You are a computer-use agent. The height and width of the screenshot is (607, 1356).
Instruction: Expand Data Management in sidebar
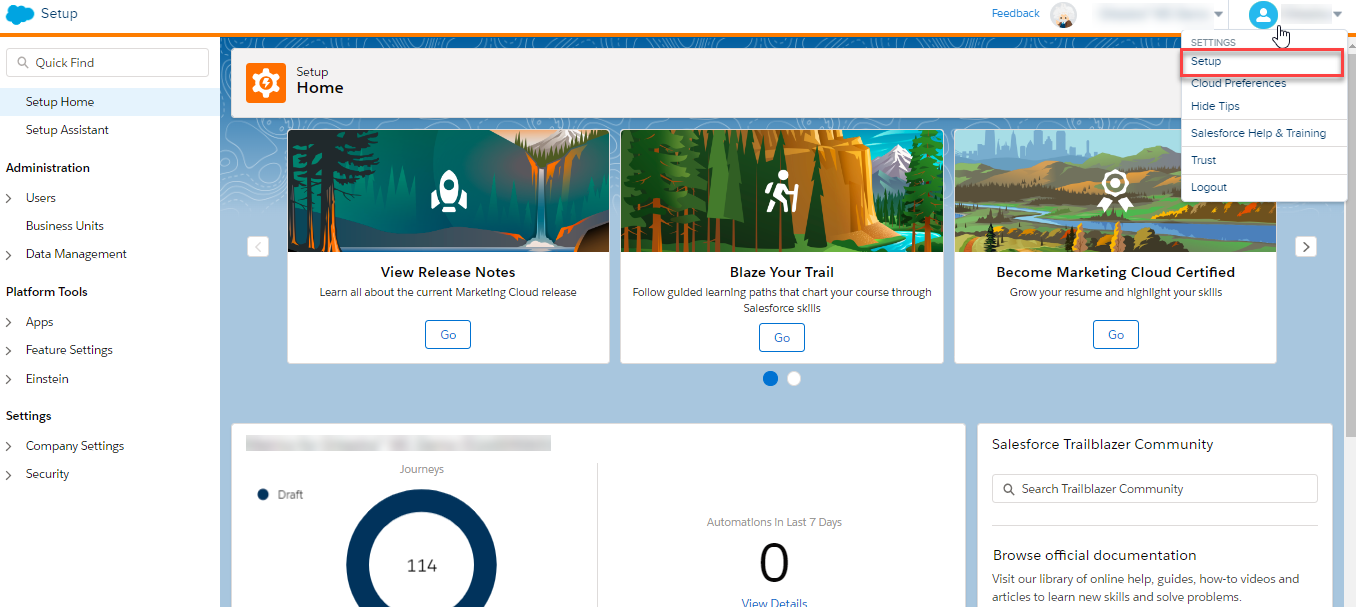[9, 254]
